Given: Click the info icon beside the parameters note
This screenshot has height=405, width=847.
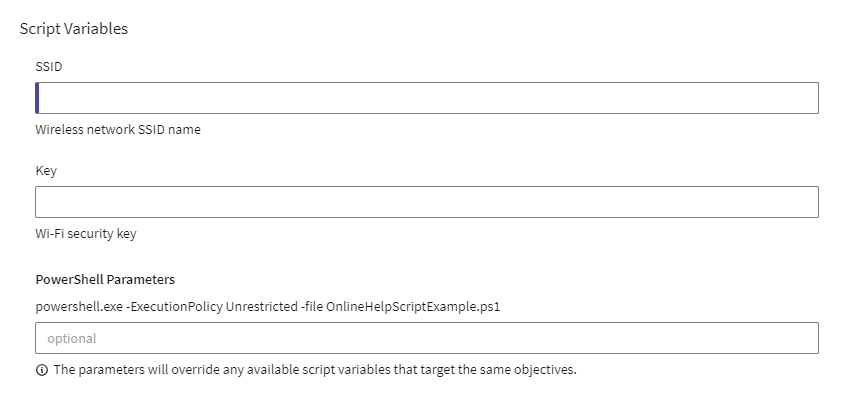Looking at the screenshot, I should click(x=42, y=370).
